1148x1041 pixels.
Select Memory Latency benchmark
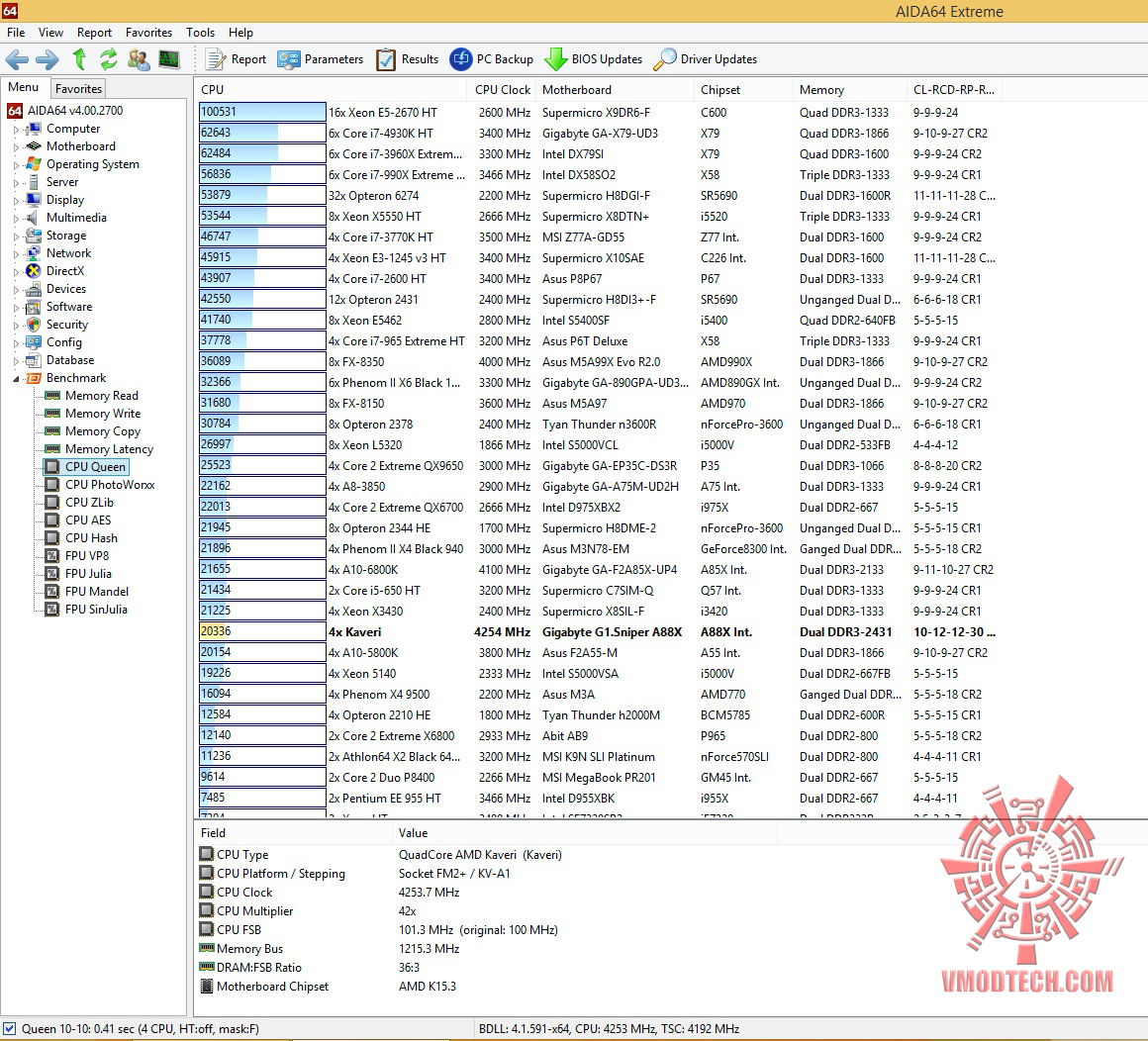(x=99, y=449)
